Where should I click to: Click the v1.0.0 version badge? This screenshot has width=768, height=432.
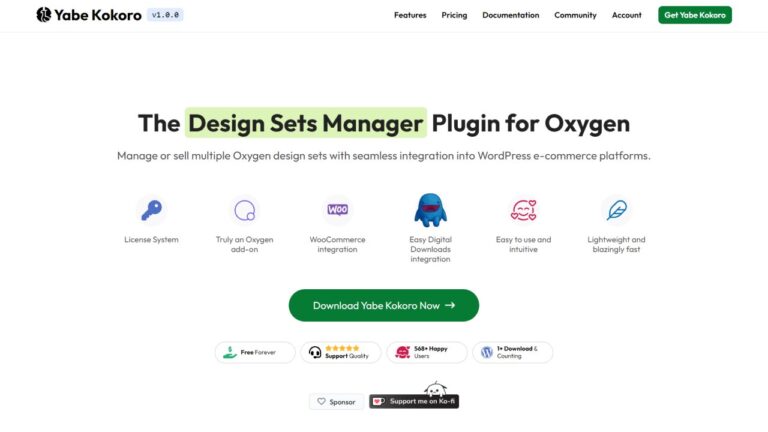[x=164, y=15]
